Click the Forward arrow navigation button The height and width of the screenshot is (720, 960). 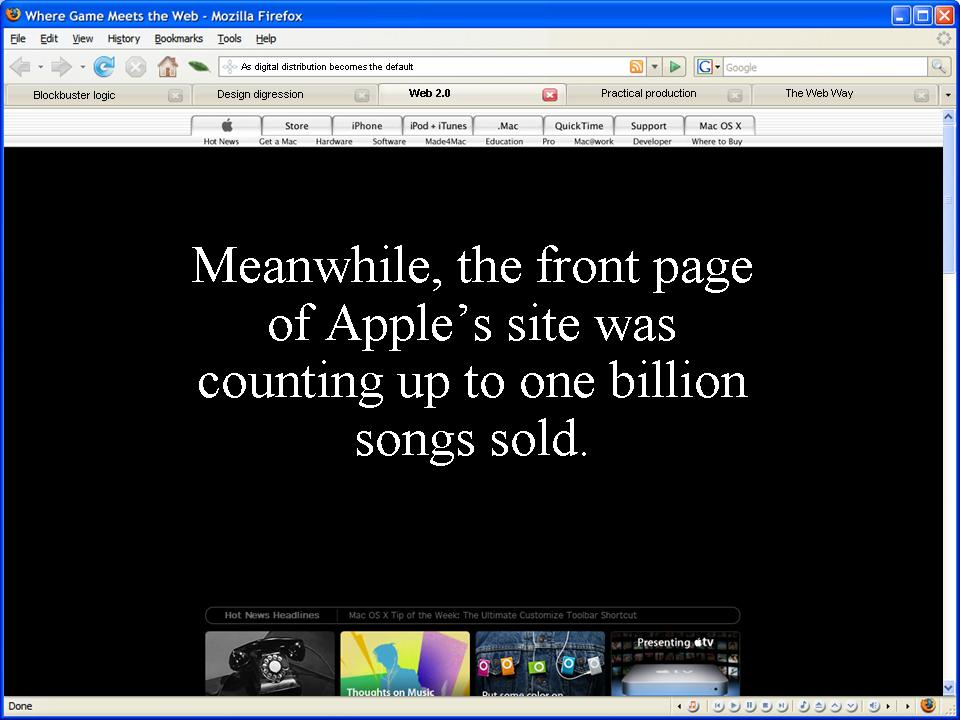pos(61,67)
